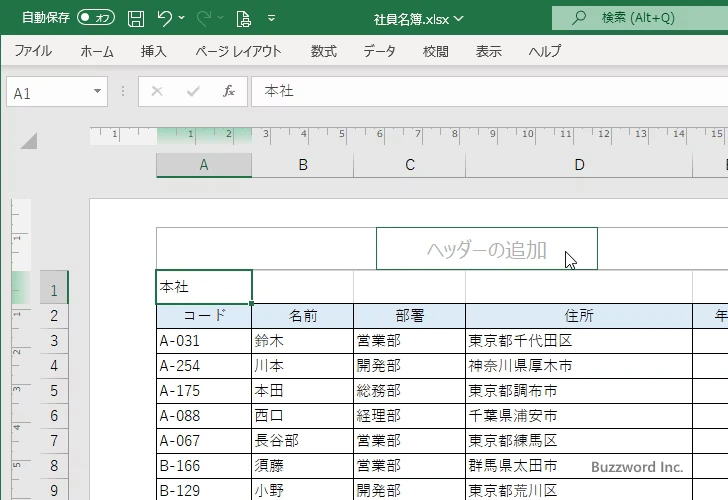Toggle the AutoSave (自動保存) switch

96,18
